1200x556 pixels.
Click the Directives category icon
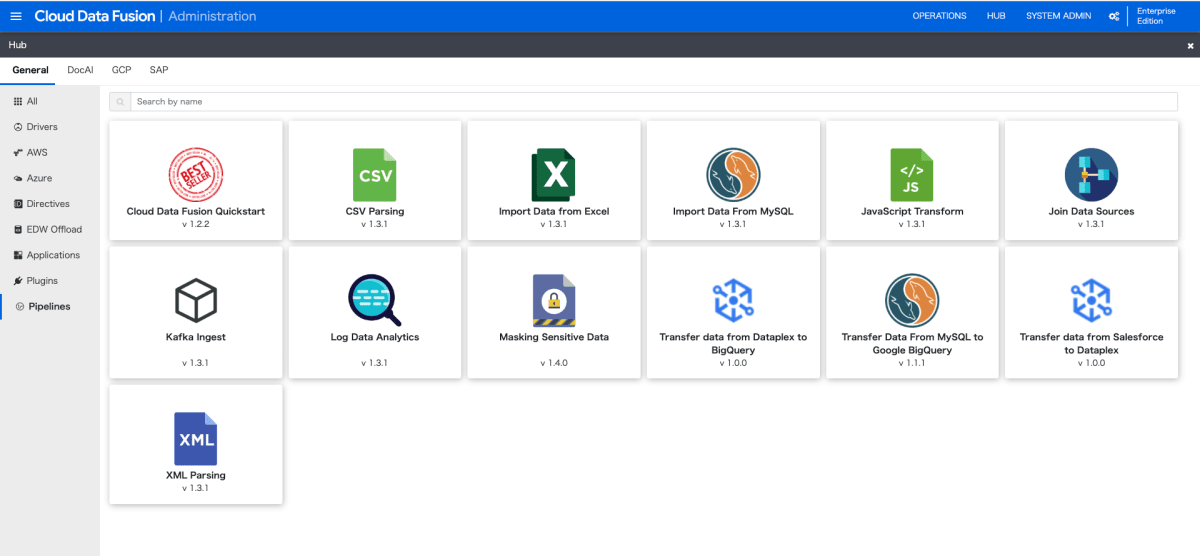[18, 204]
